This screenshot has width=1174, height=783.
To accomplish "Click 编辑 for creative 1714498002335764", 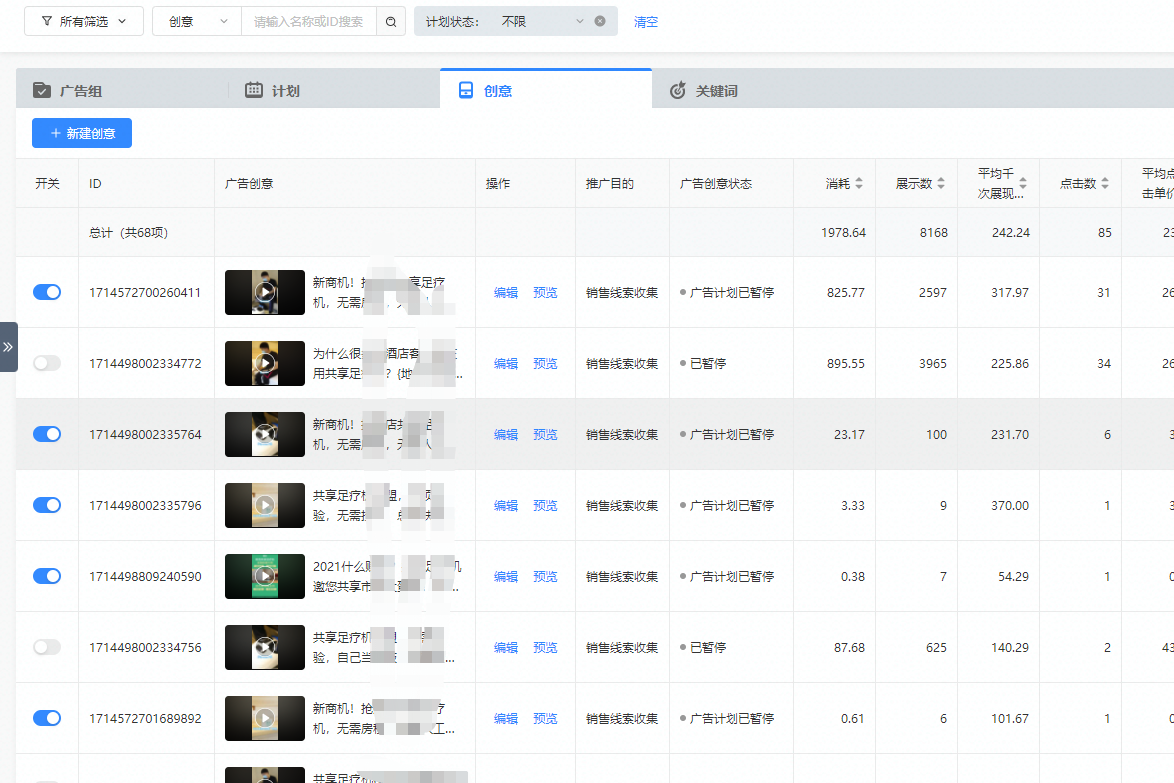I will [505, 435].
